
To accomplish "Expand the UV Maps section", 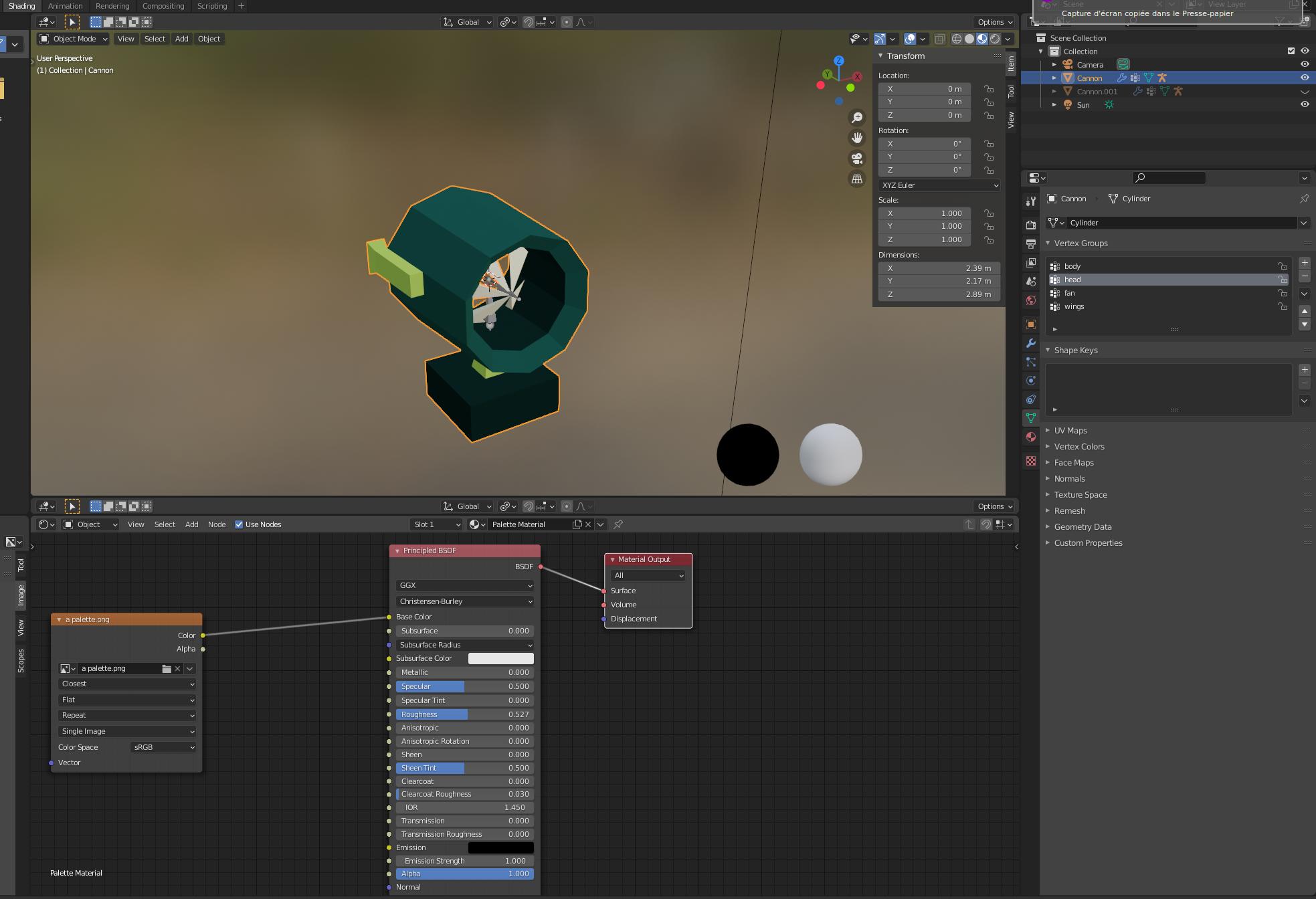I will point(1070,430).
